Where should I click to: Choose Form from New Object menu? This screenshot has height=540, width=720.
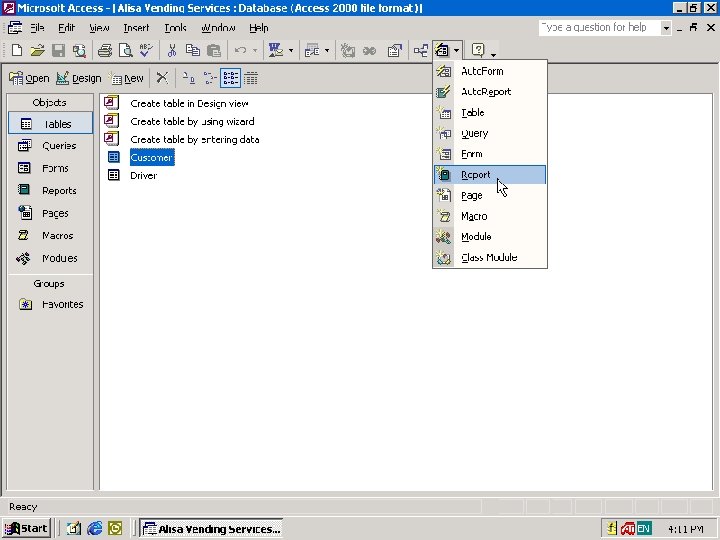490,154
